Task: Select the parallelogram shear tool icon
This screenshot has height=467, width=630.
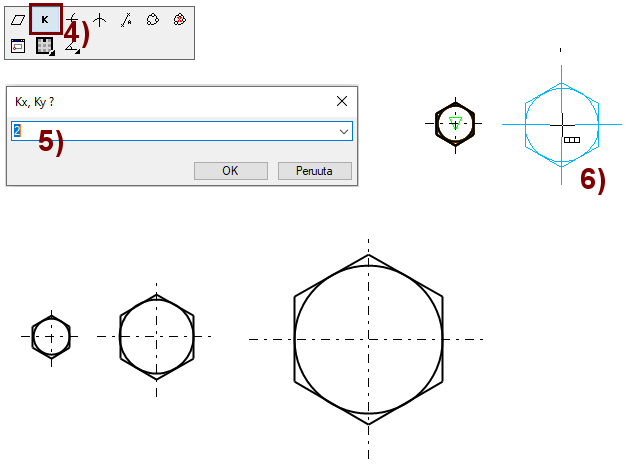Action: click(x=18, y=20)
